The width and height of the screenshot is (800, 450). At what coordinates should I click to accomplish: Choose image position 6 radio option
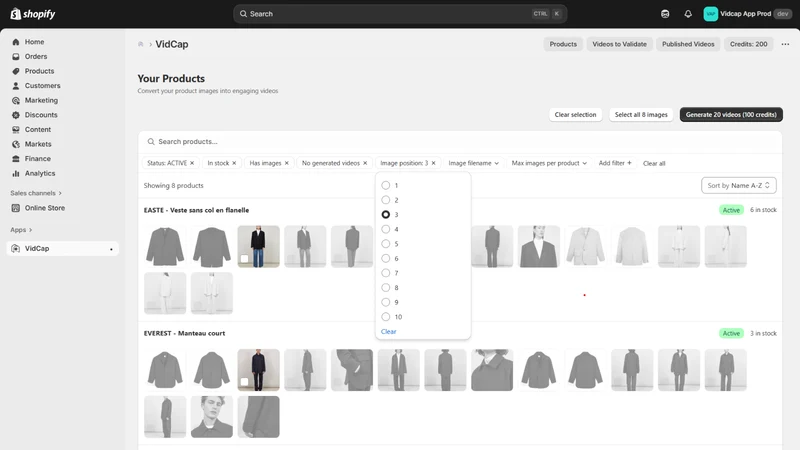386,259
